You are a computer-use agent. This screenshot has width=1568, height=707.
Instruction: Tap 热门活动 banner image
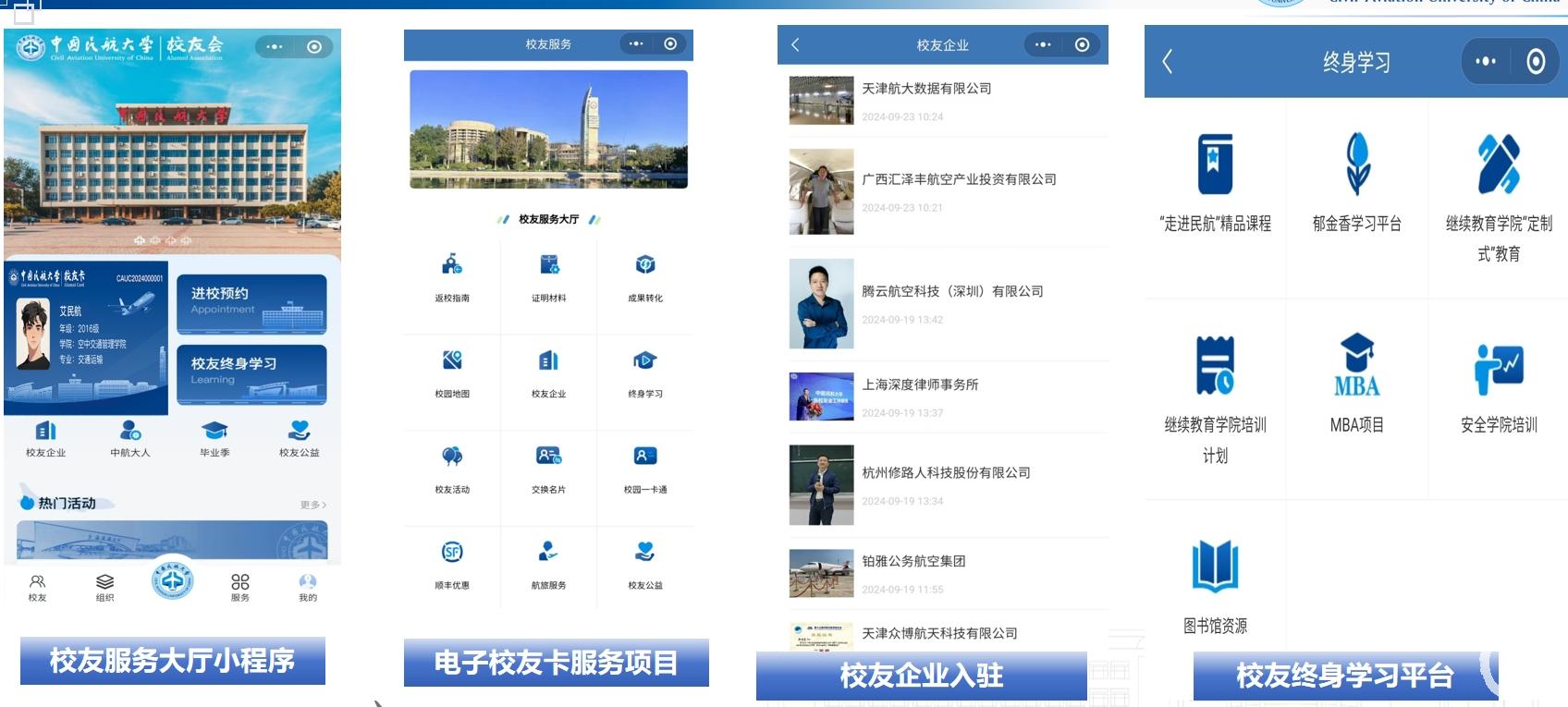point(172,540)
